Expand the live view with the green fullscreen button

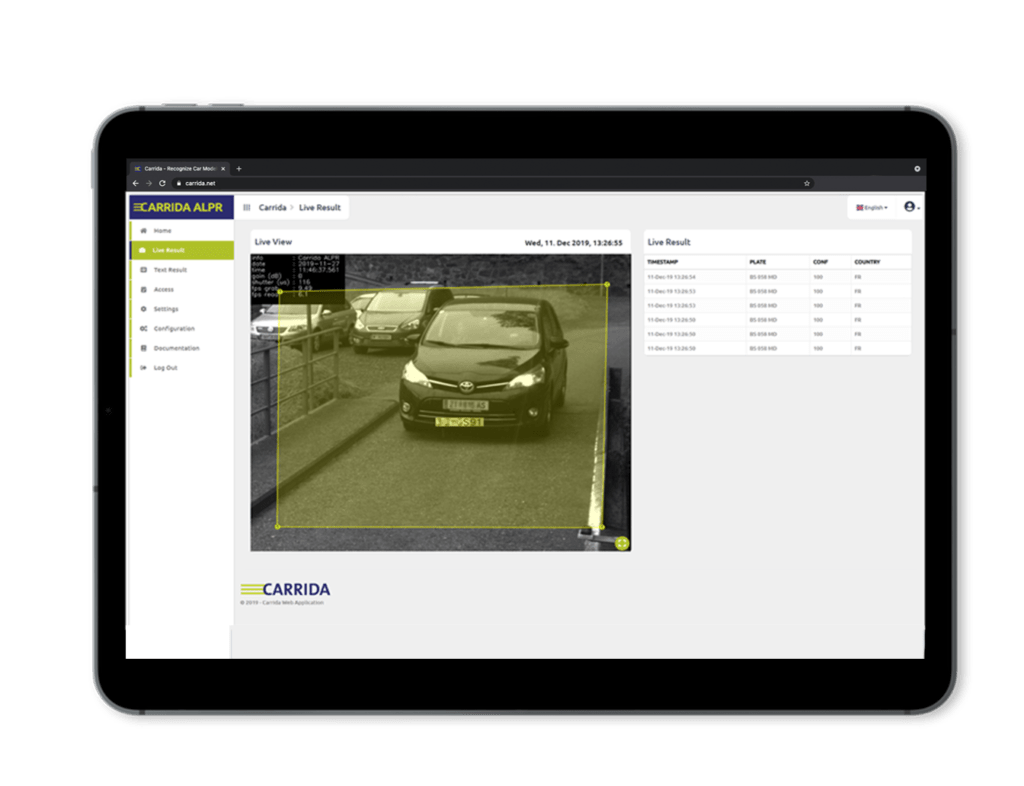[622, 543]
